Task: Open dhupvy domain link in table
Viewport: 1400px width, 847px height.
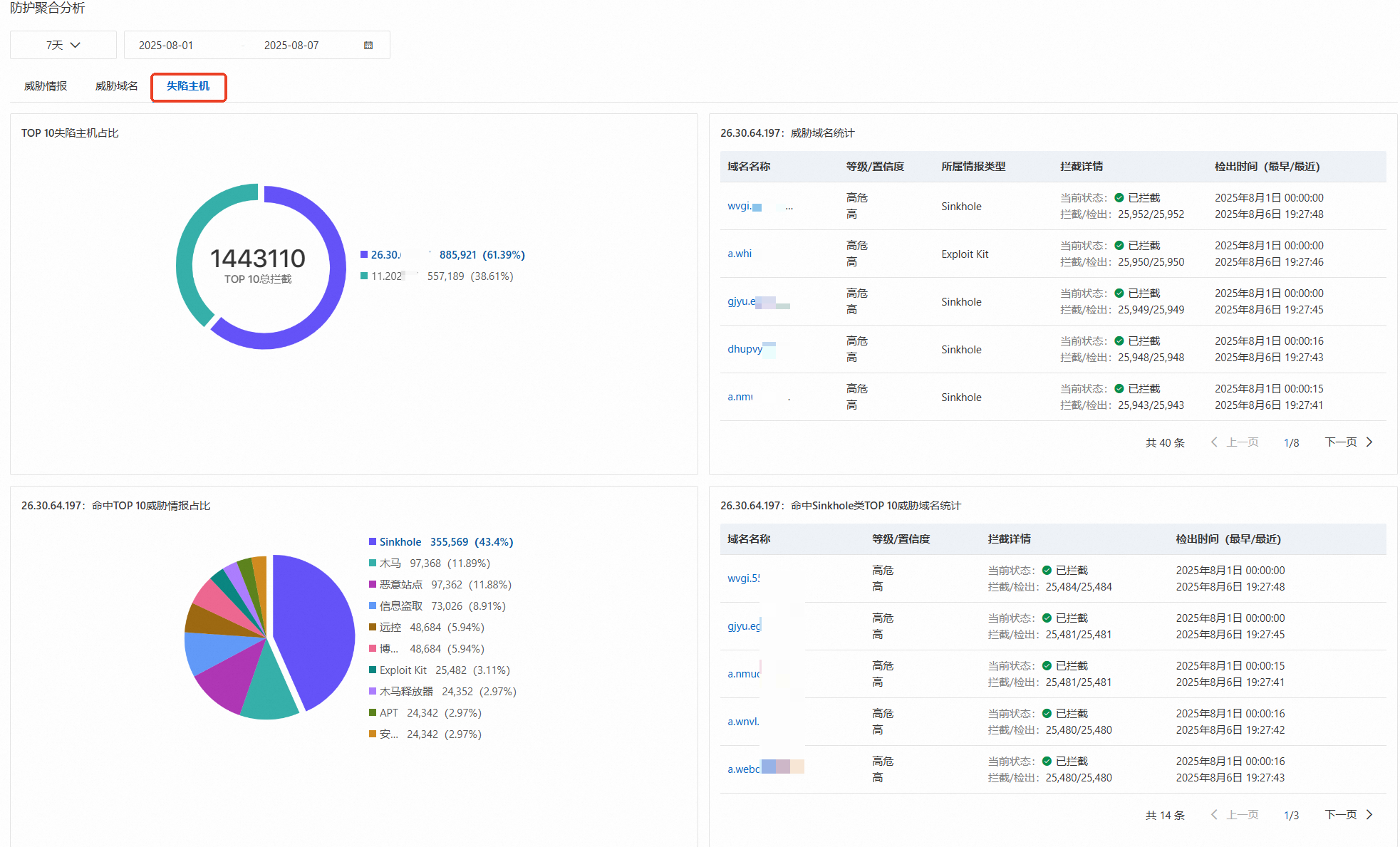Action: 745,349
